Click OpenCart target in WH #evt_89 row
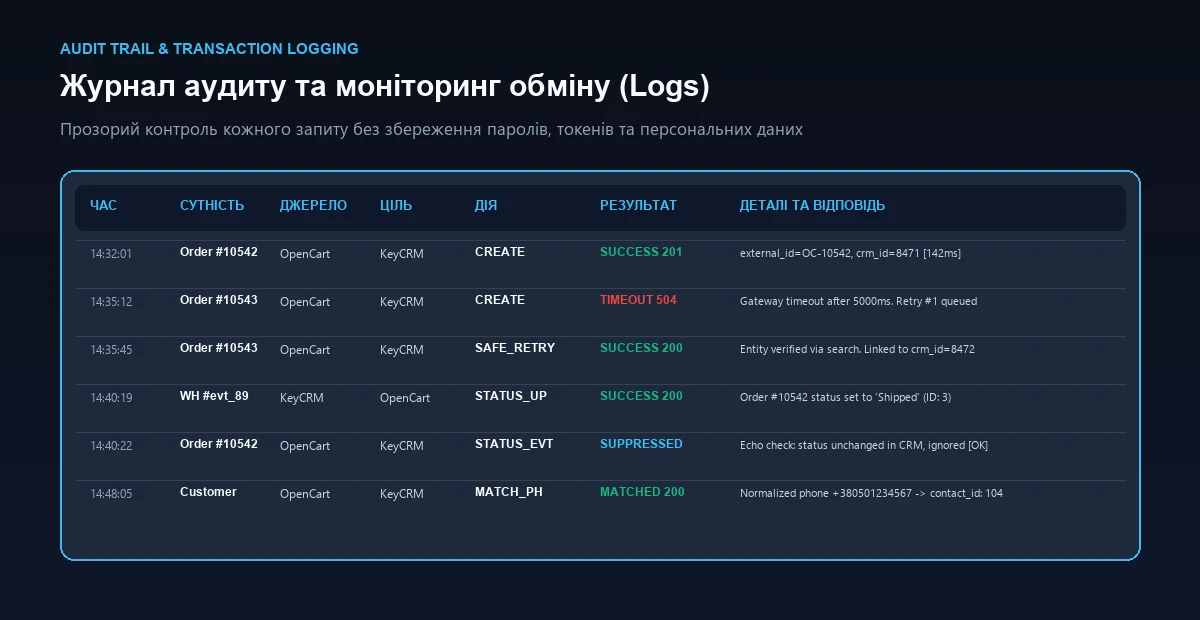Viewport: 1200px width, 620px height. [x=405, y=398]
